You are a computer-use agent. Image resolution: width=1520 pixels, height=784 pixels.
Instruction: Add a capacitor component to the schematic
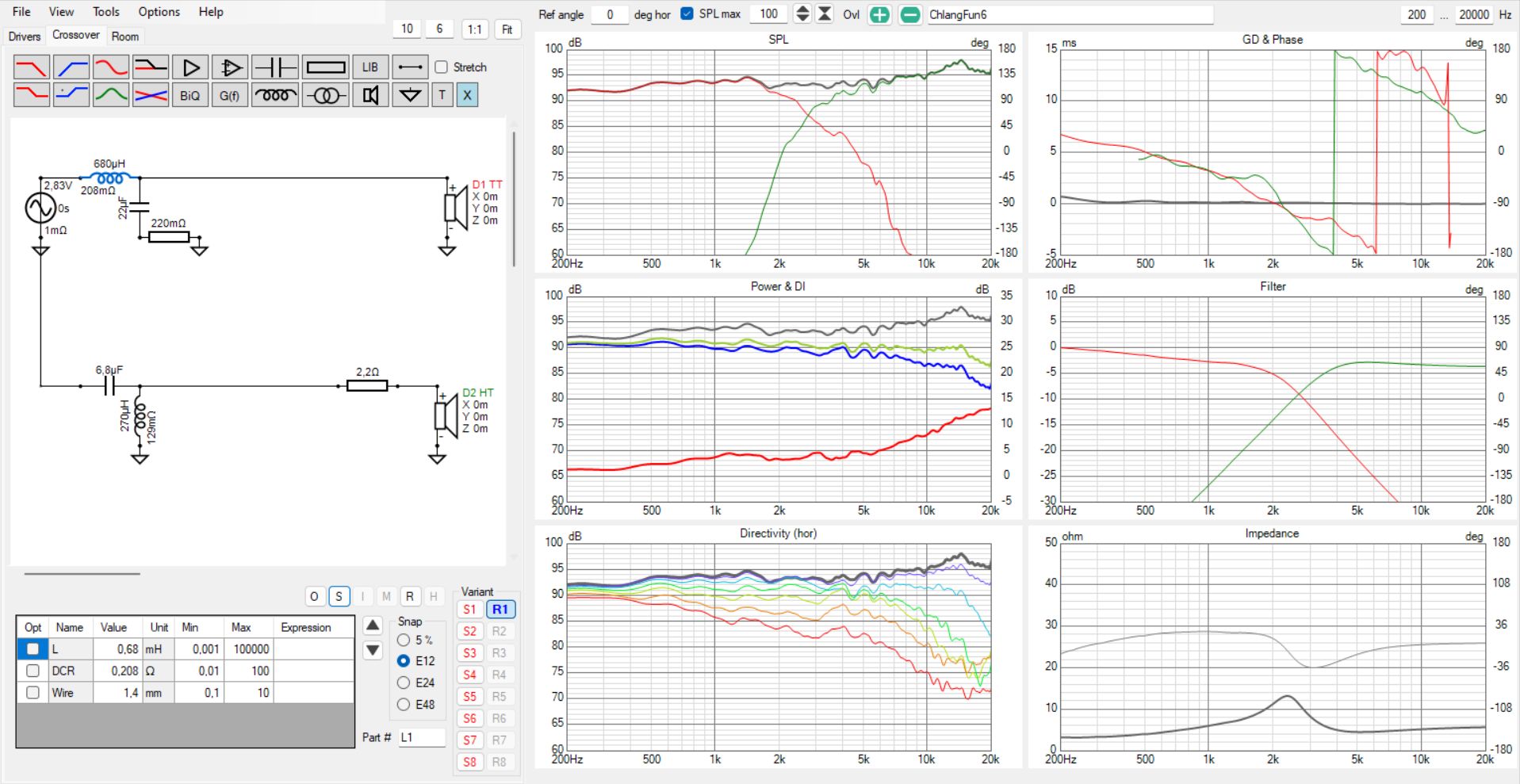[x=275, y=67]
